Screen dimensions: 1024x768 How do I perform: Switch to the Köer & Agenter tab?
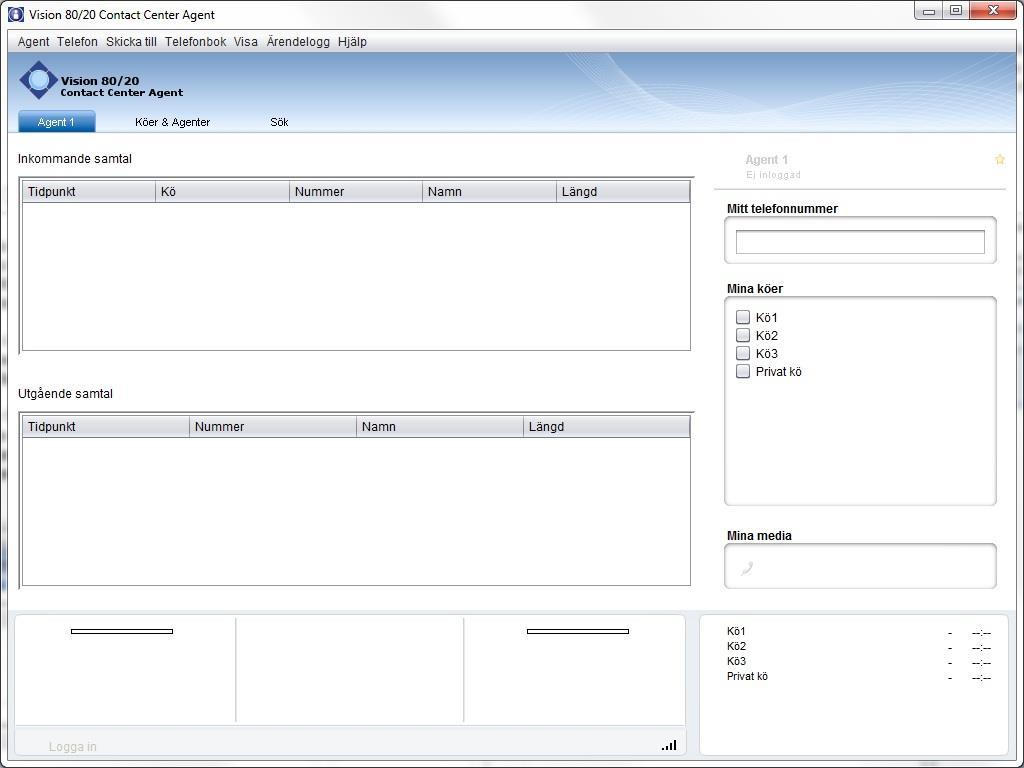[x=172, y=122]
